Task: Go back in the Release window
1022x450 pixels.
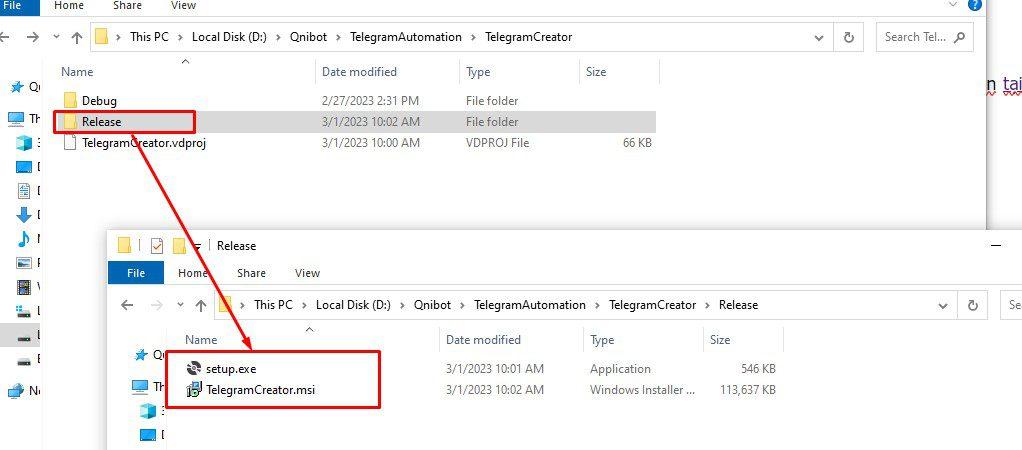Action: point(127,305)
